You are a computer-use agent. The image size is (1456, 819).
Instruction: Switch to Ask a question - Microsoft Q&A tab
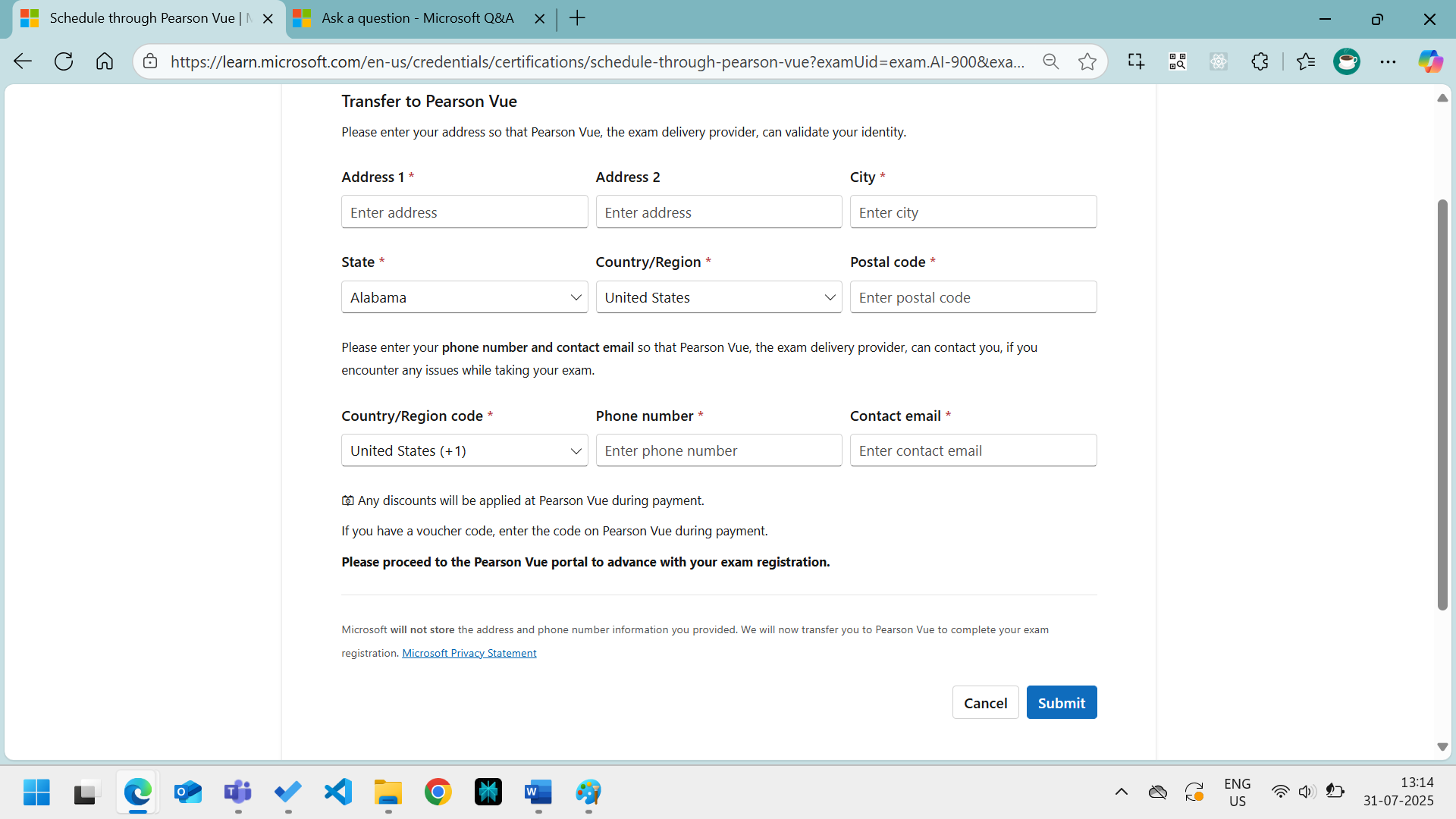tap(418, 18)
